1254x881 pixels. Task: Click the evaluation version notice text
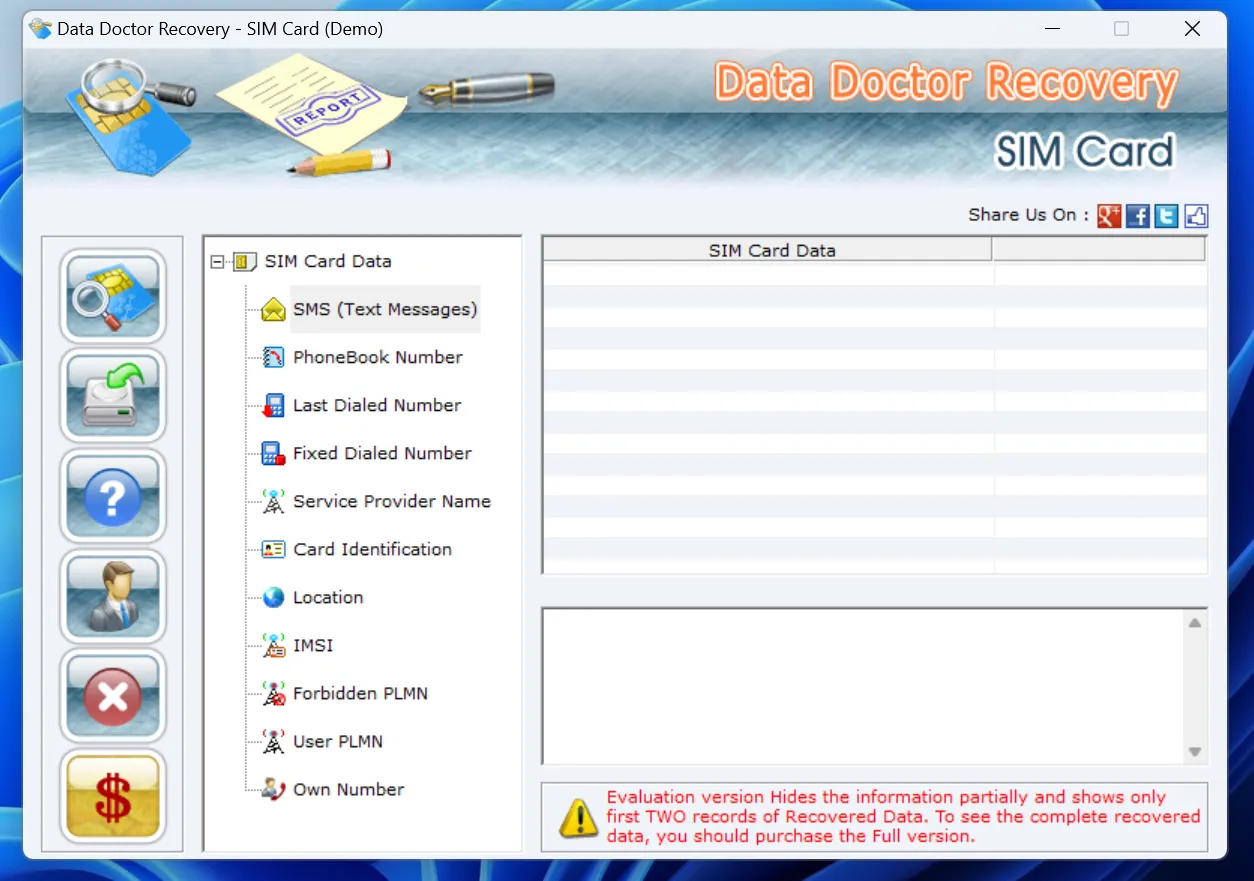[x=903, y=817]
